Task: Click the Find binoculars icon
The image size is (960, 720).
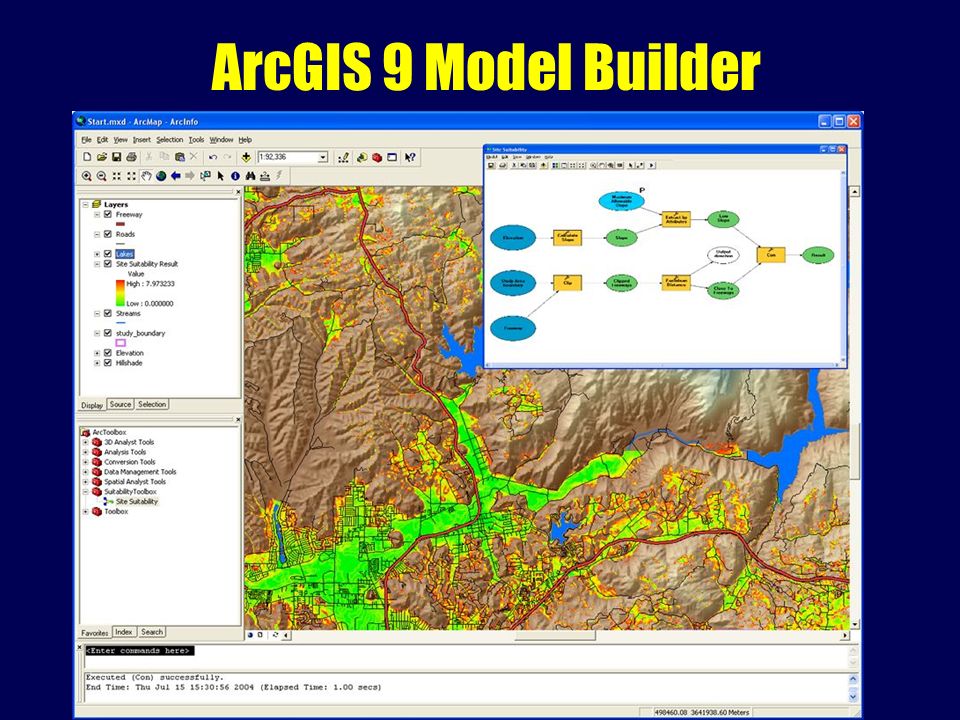Action: coord(250,176)
